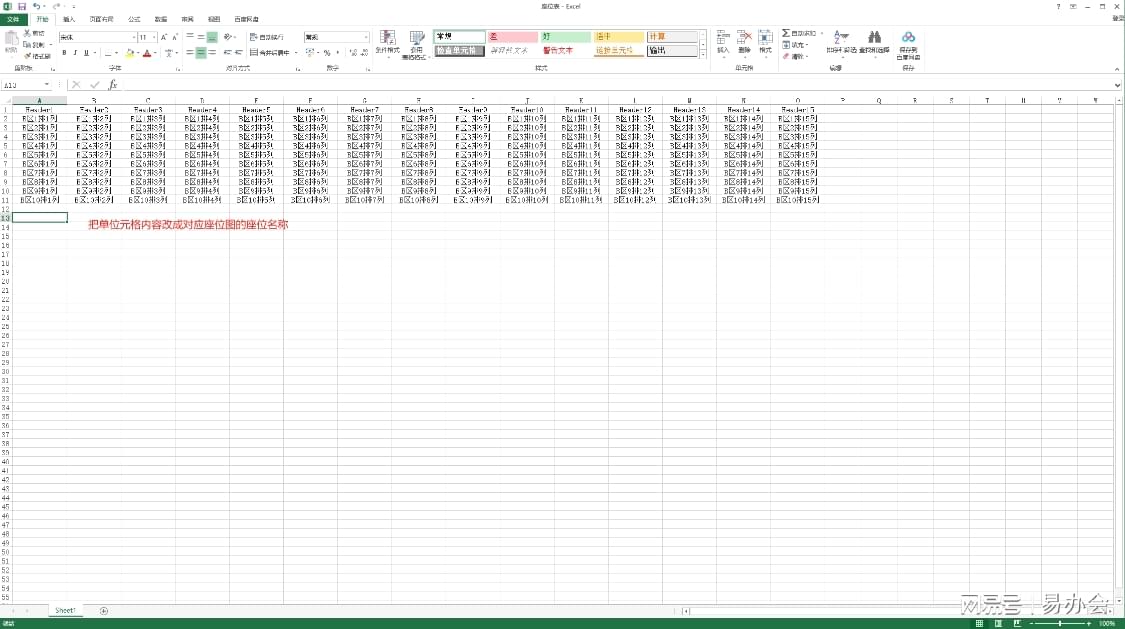Apply percent style to cells
This screenshot has width=1125, height=629.
pos(327,52)
